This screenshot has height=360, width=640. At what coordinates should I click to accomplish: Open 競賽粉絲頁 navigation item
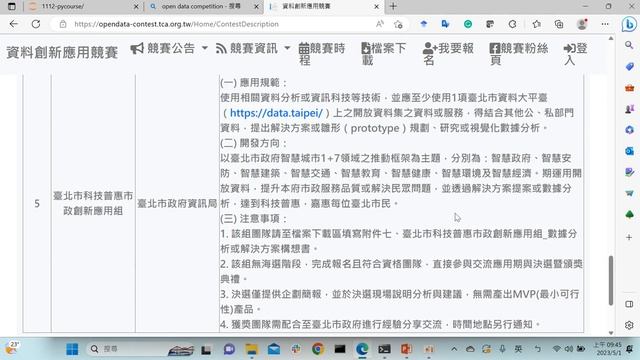[x=518, y=54]
